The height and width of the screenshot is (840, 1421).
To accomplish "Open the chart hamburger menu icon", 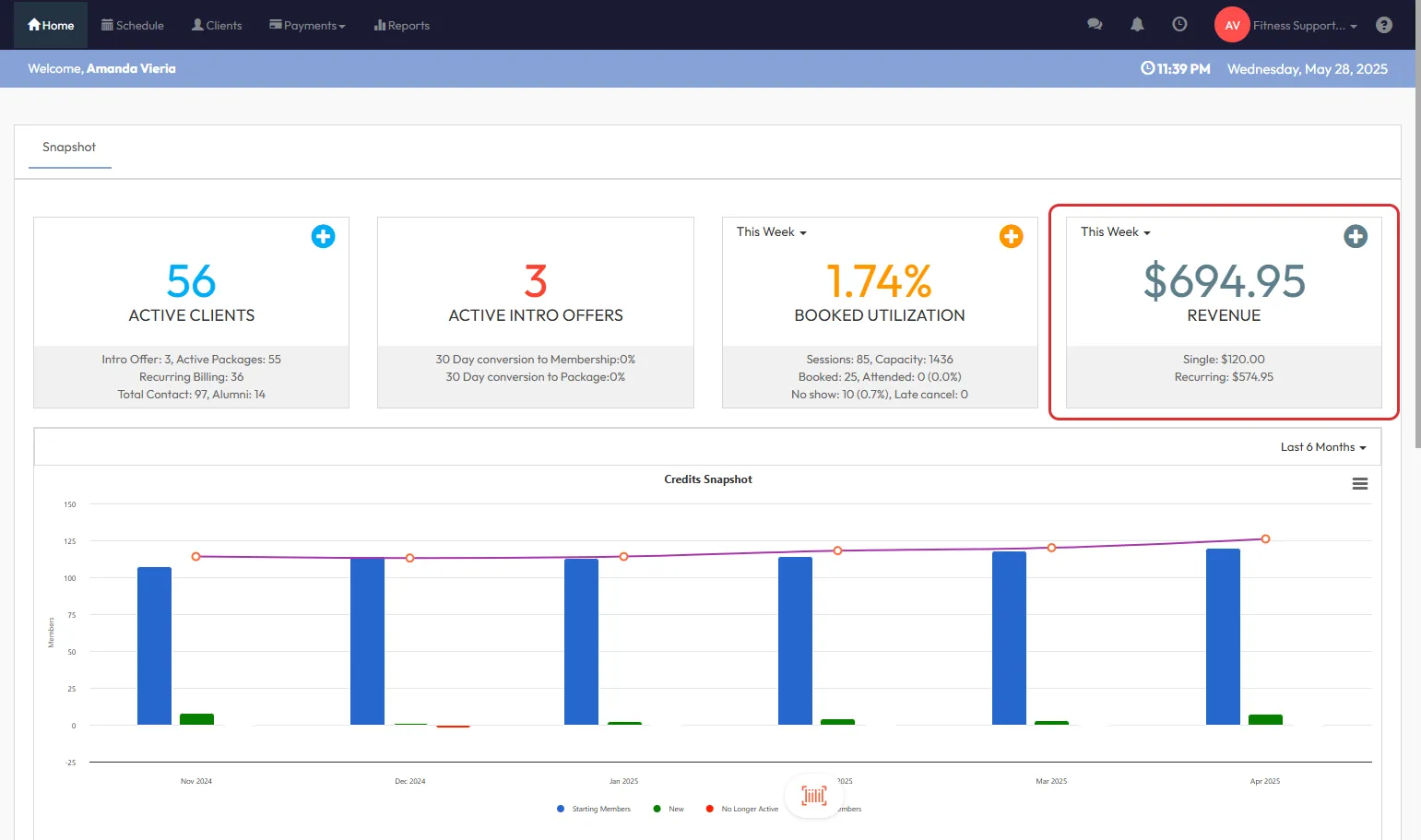I will [x=1359, y=484].
